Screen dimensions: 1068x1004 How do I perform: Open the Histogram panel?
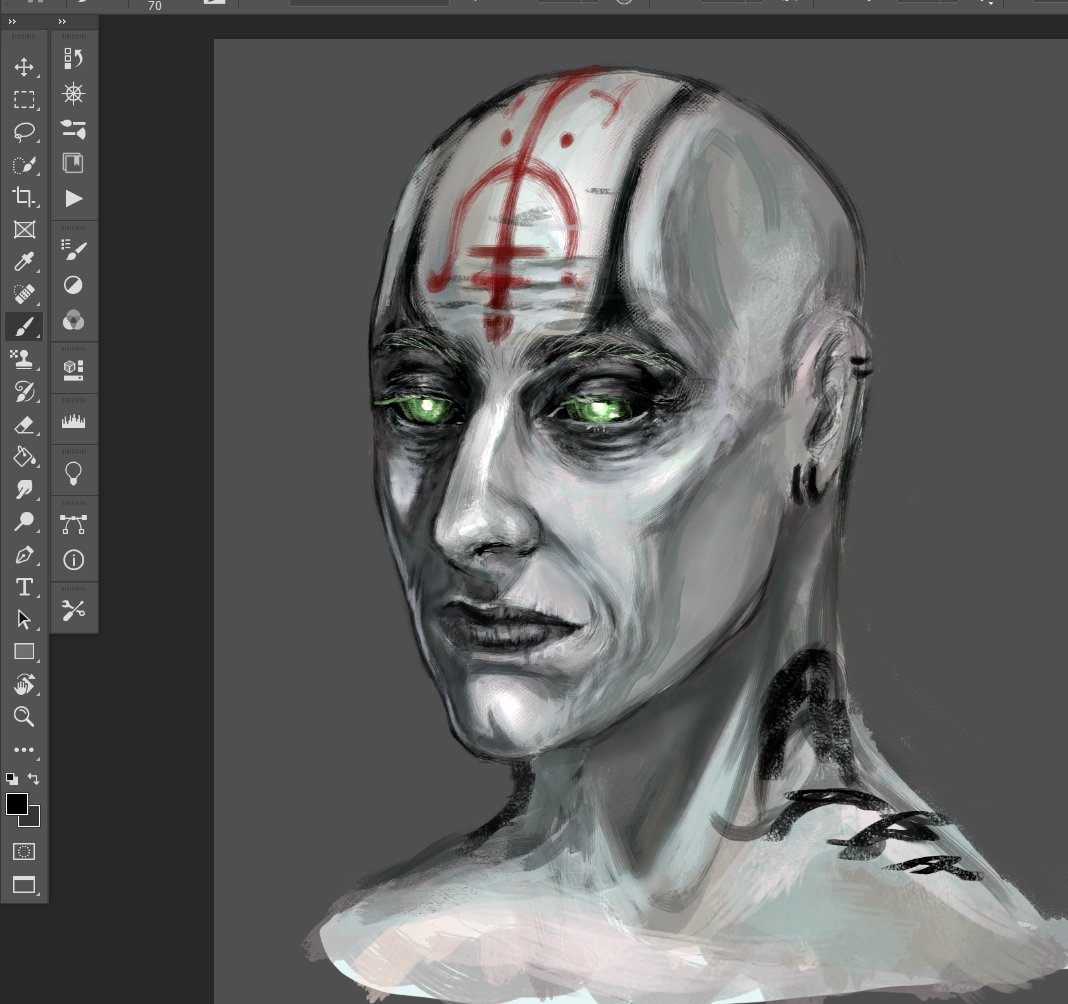tap(74, 421)
